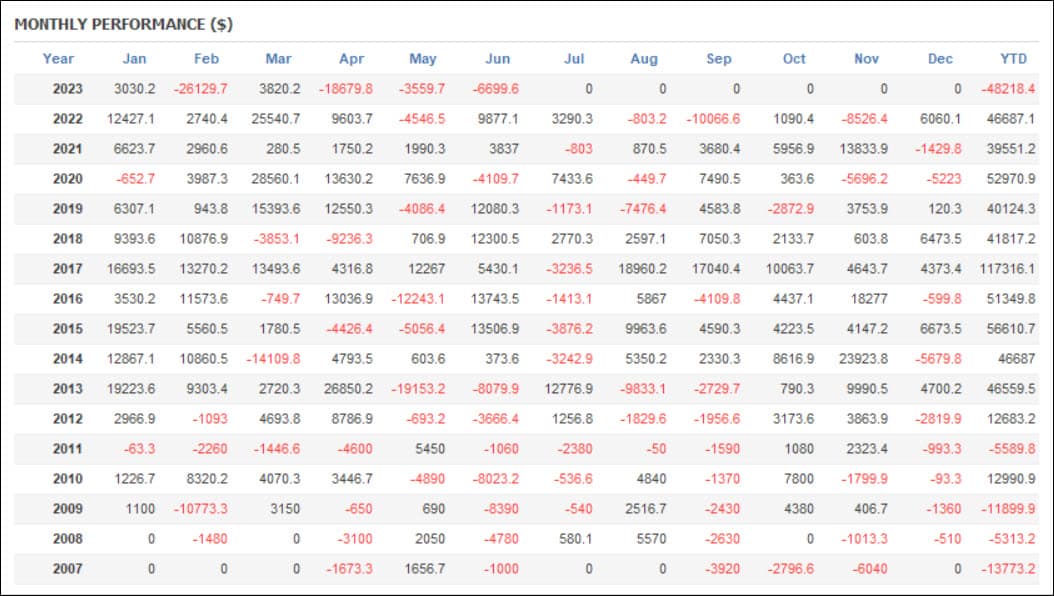The image size is (1054, 596).
Task: Click the Monthly Performance ($) heading
Action: (x=124, y=24)
